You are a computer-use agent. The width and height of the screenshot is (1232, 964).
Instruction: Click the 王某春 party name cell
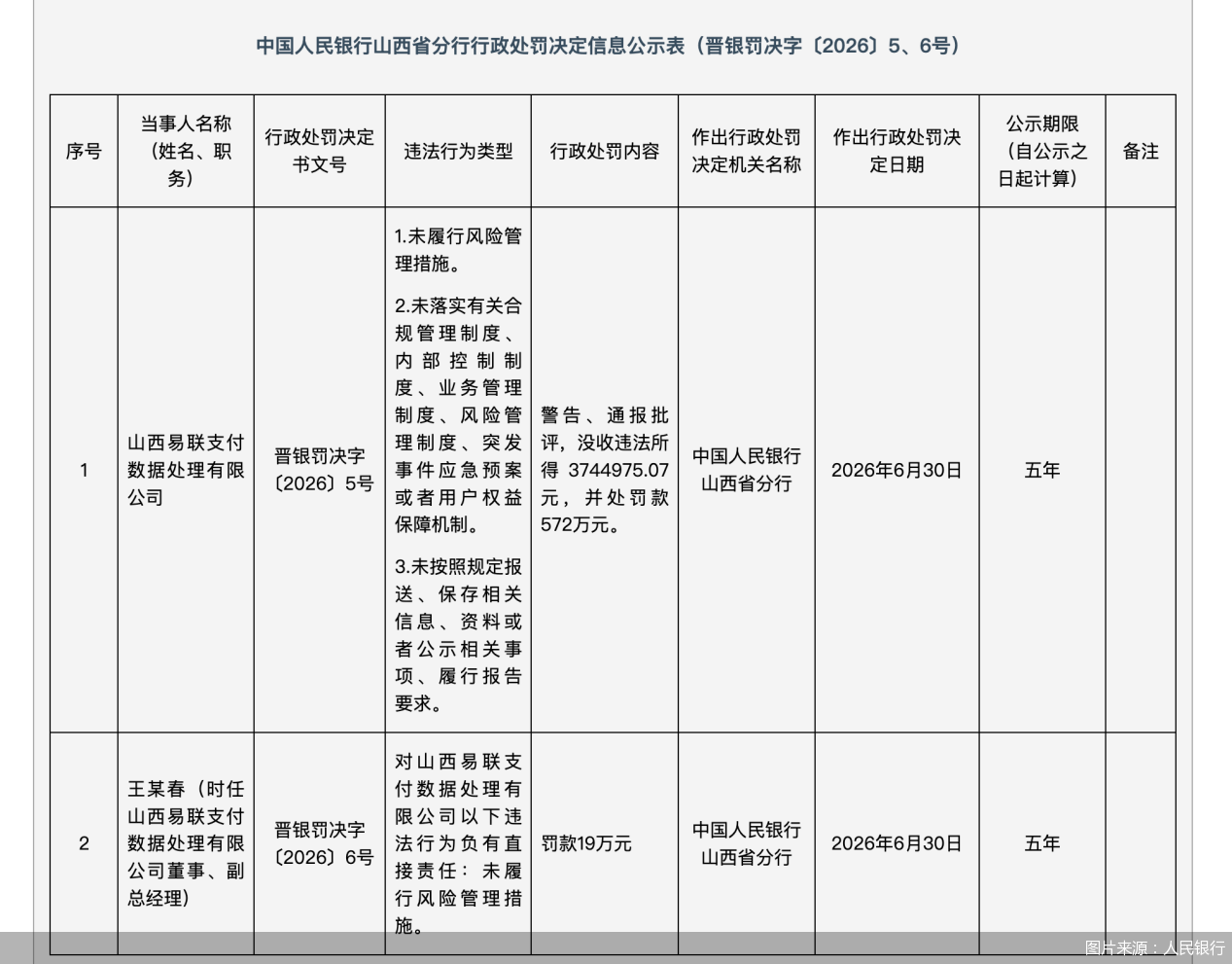tap(186, 843)
